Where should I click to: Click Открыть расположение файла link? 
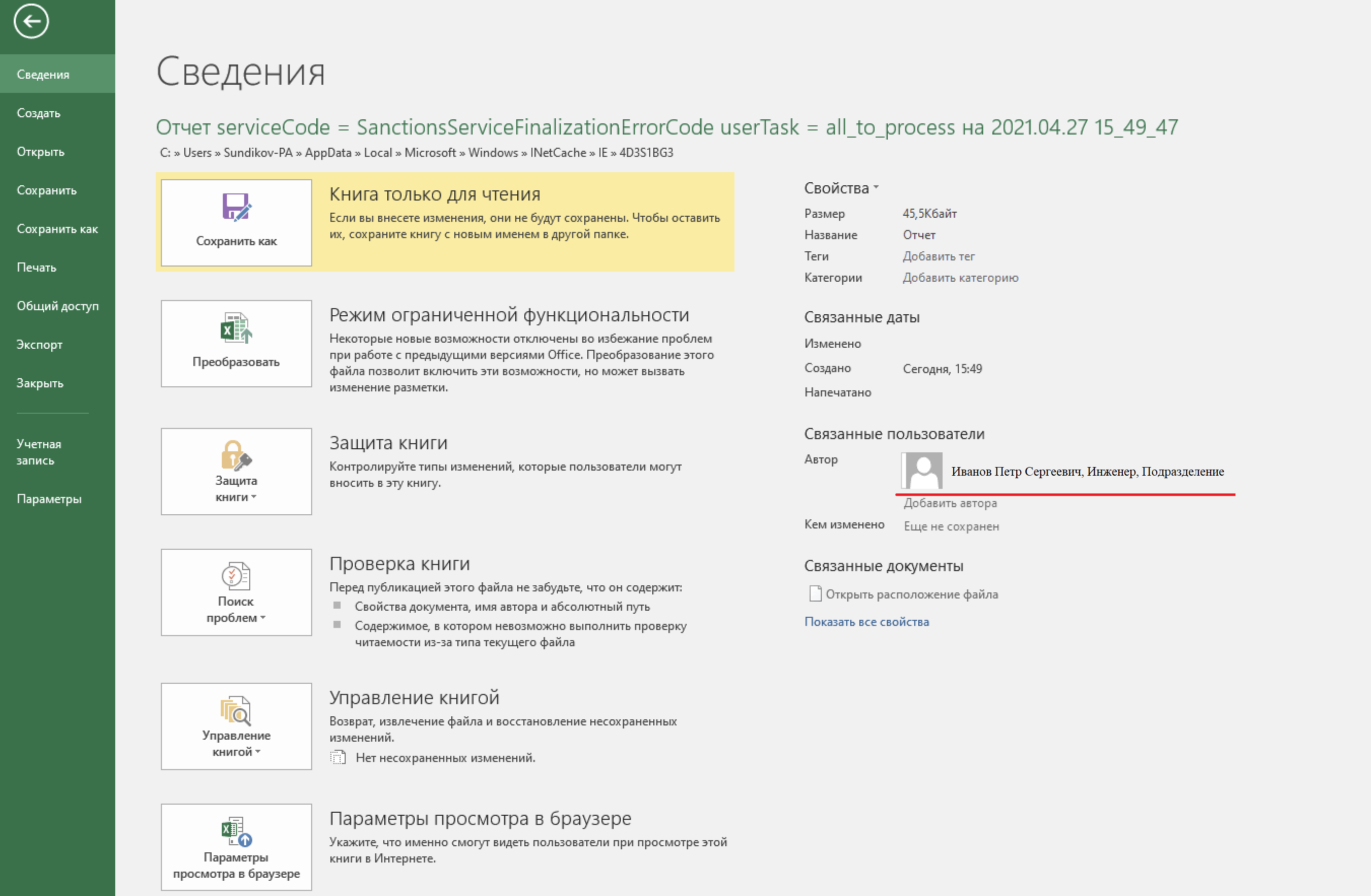tap(911, 594)
